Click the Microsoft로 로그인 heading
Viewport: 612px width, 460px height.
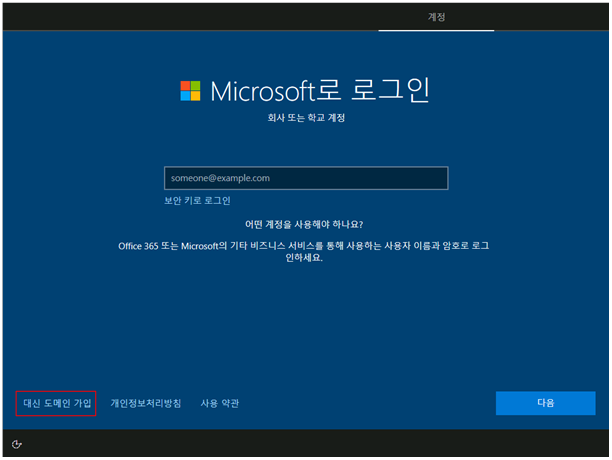click(x=320, y=91)
